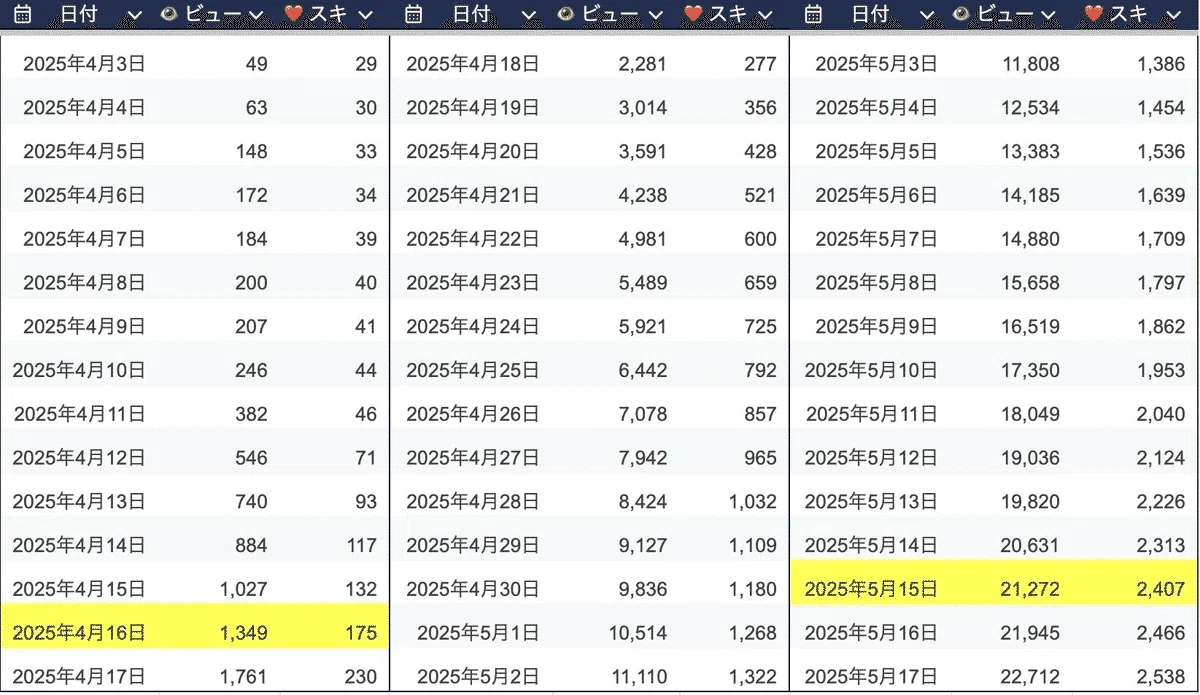Select the highlighted date cell 2025年4月16日

tap(79, 632)
